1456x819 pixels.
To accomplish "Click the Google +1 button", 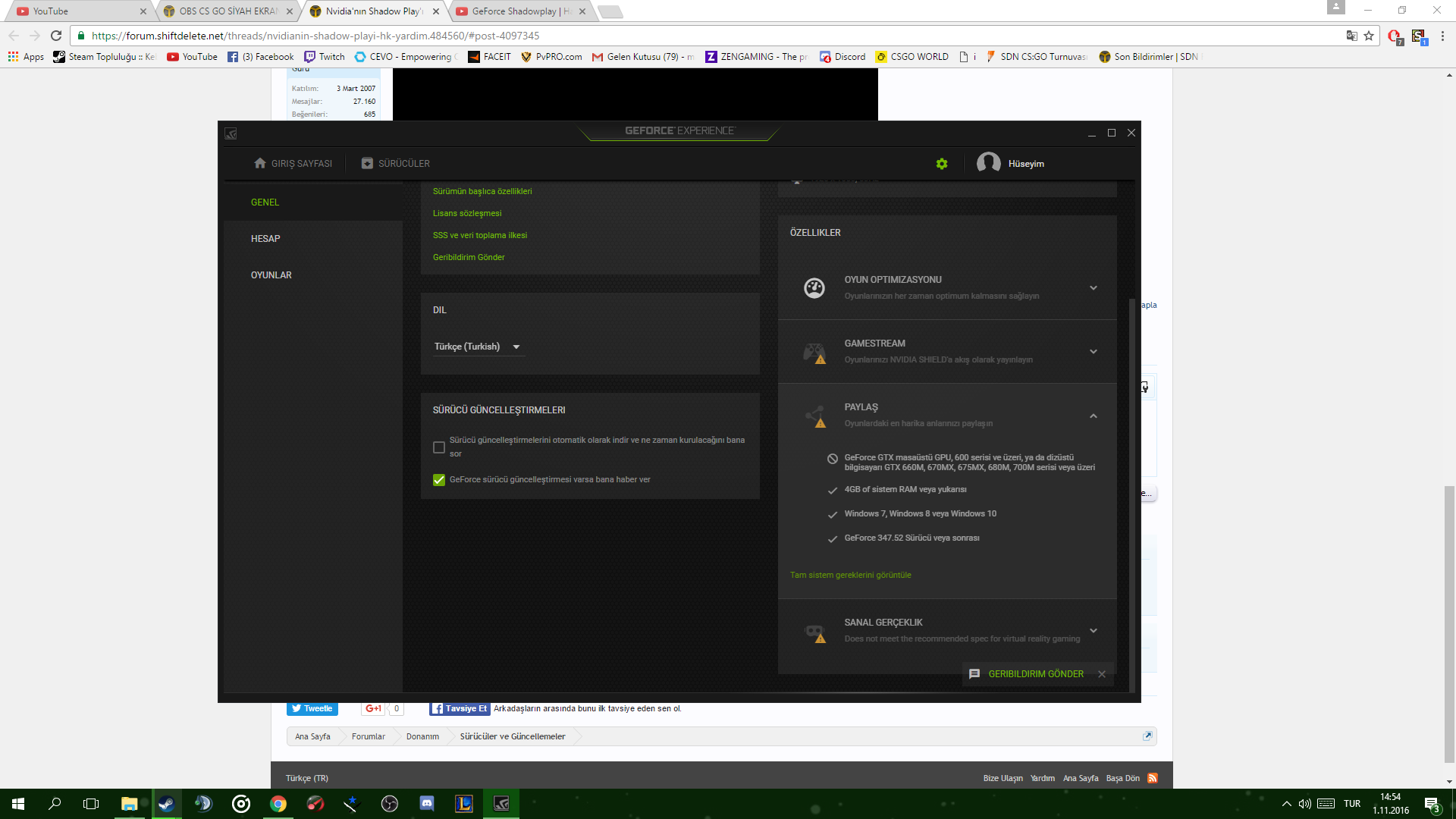I will tap(373, 708).
